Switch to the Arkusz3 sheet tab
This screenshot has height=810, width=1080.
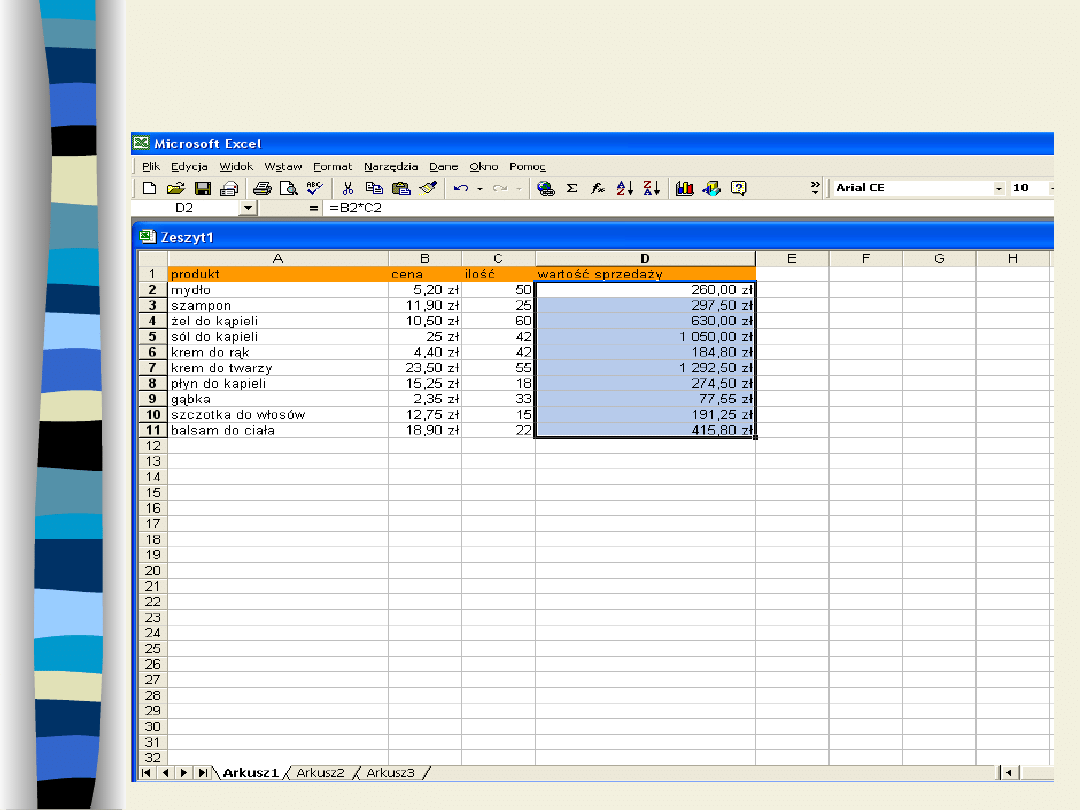click(390, 773)
